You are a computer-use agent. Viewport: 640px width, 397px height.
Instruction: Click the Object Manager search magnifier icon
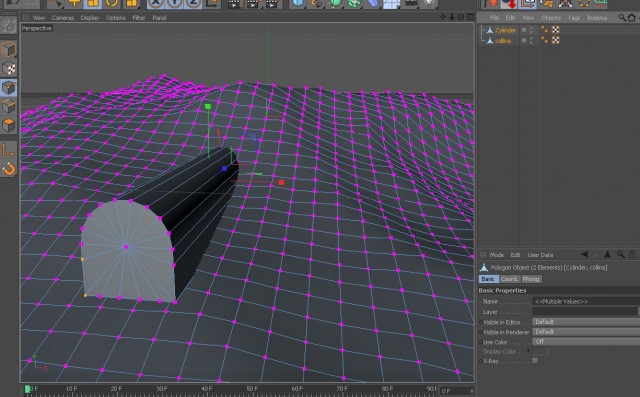click(622, 18)
